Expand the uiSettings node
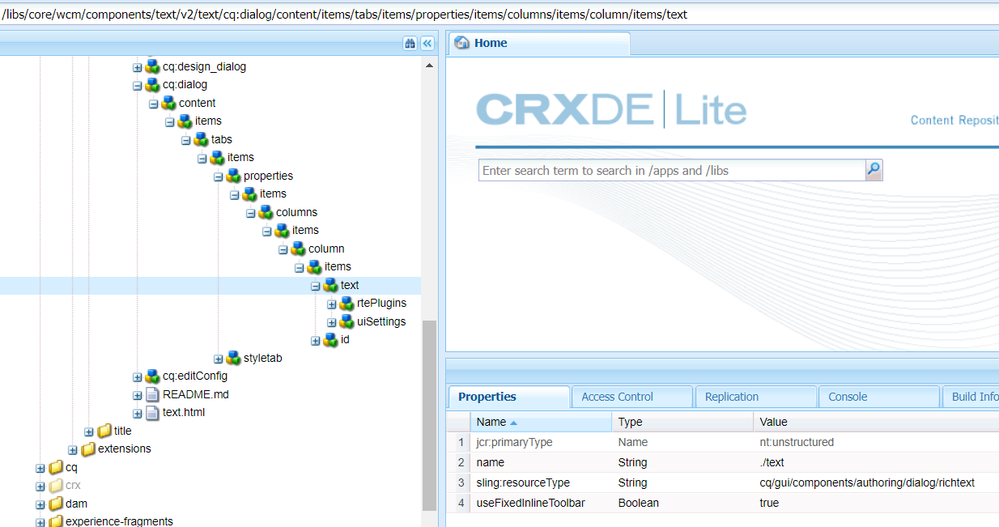 (x=332, y=322)
